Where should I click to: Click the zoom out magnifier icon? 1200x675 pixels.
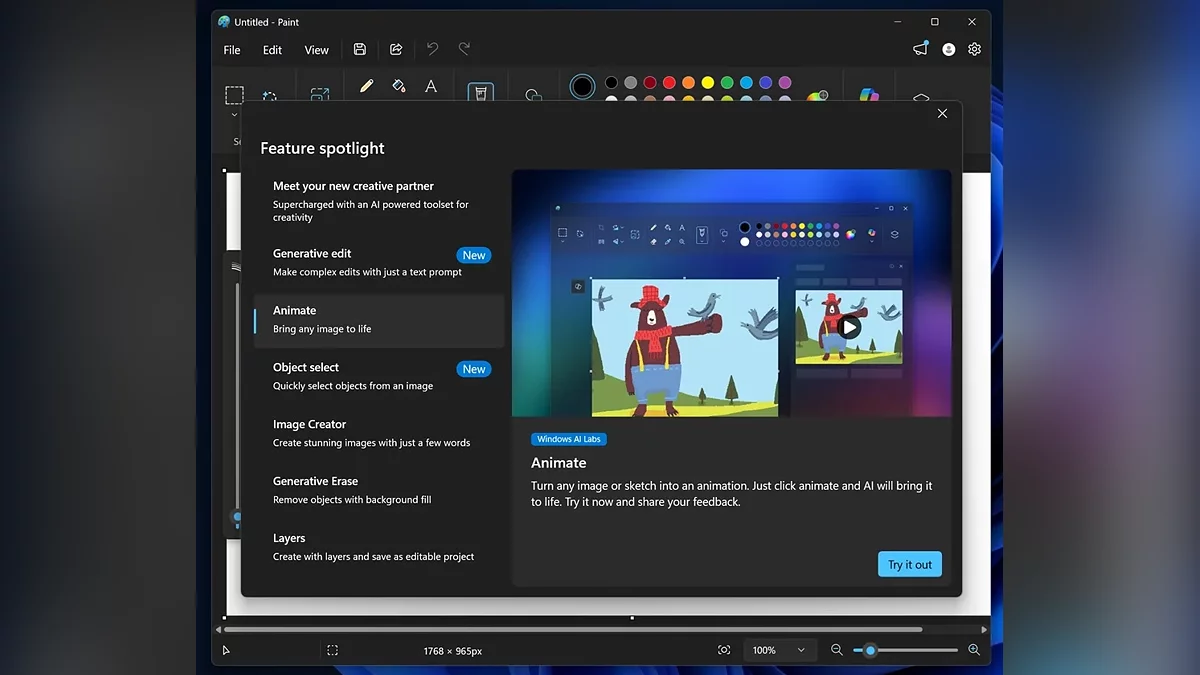click(x=837, y=650)
